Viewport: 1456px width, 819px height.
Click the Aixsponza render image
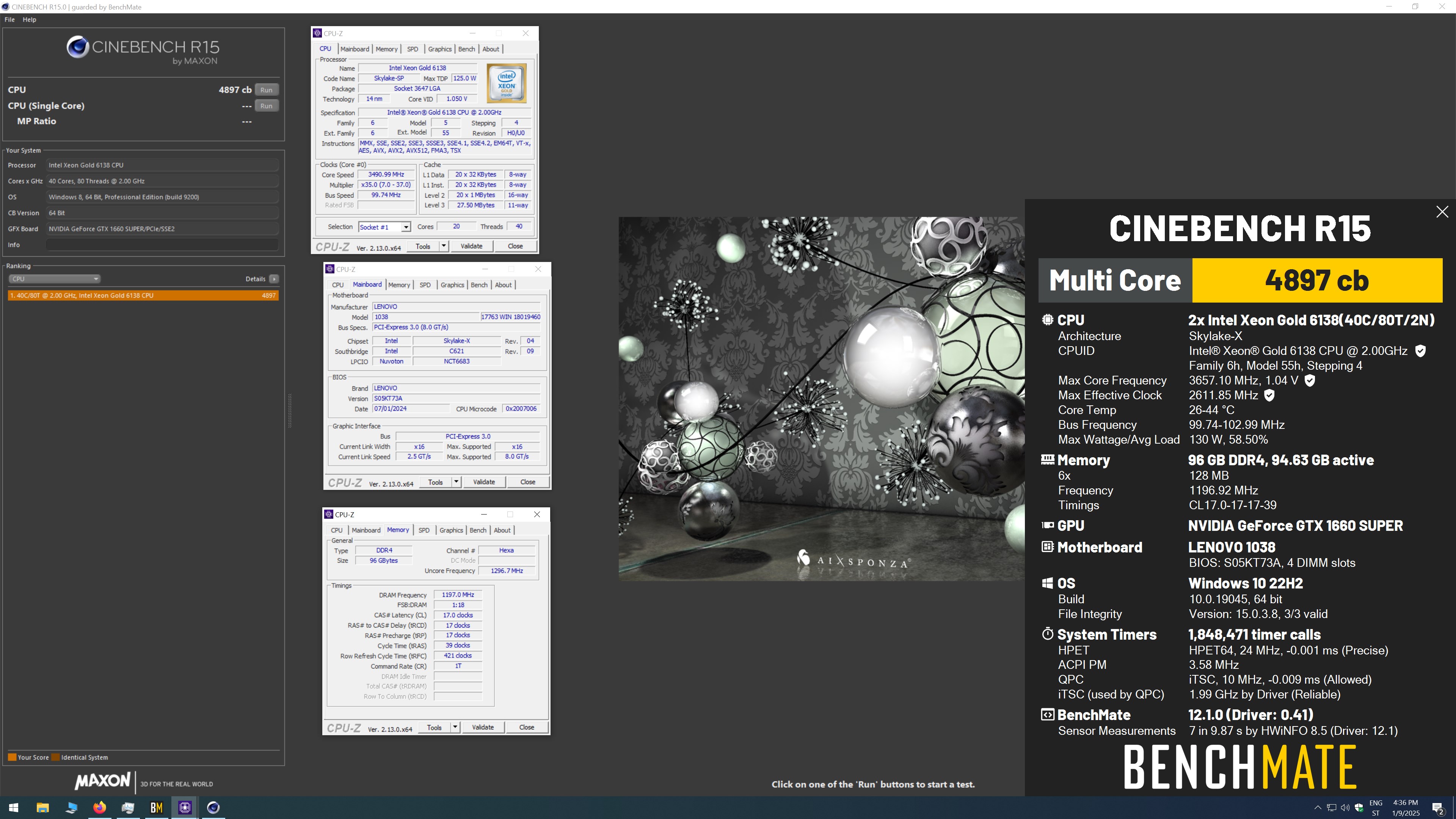pos(821,399)
